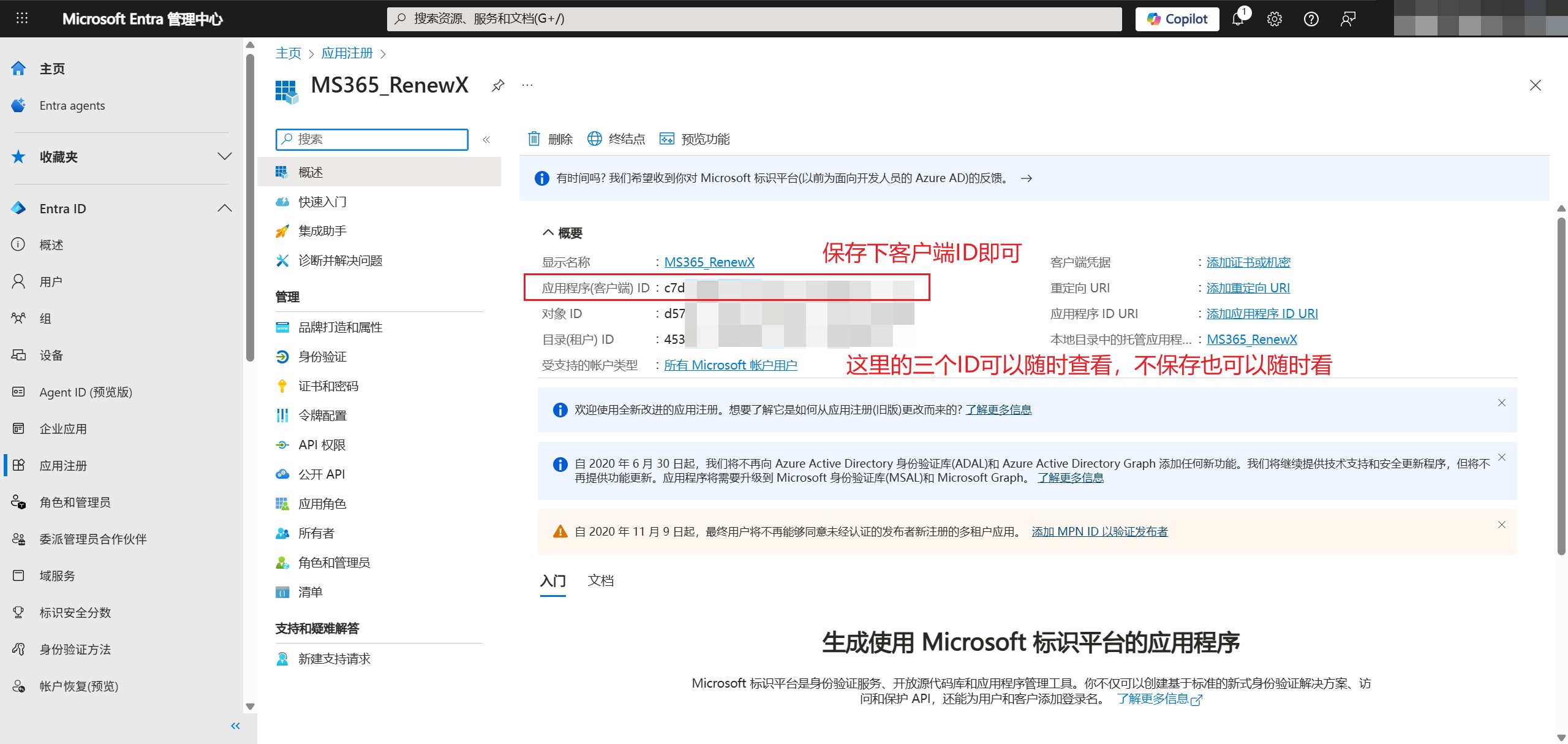
Task: Click the MS365_RenewX display name link
Action: coord(709,262)
